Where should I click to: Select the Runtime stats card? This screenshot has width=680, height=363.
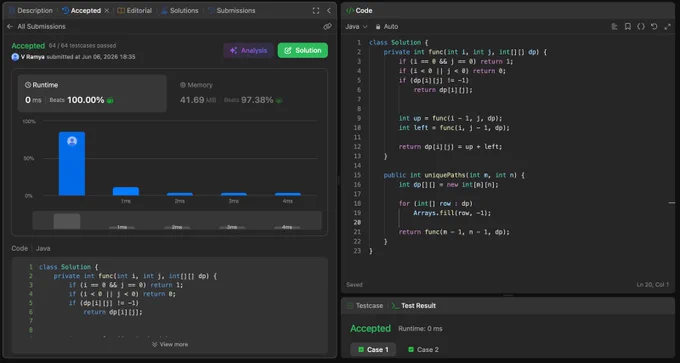pyautogui.click(x=92, y=93)
